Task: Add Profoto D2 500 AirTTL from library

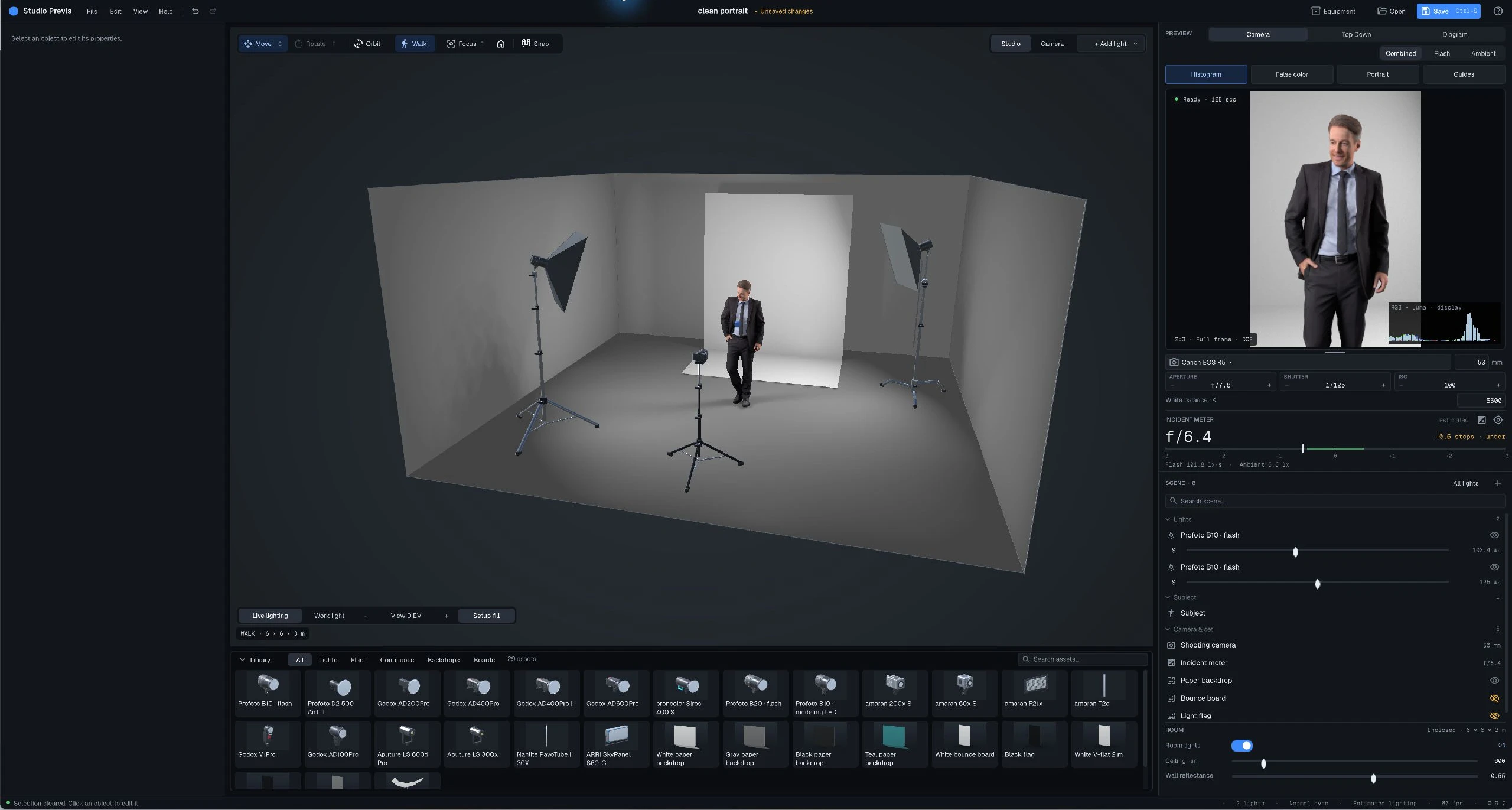Action: (x=337, y=694)
